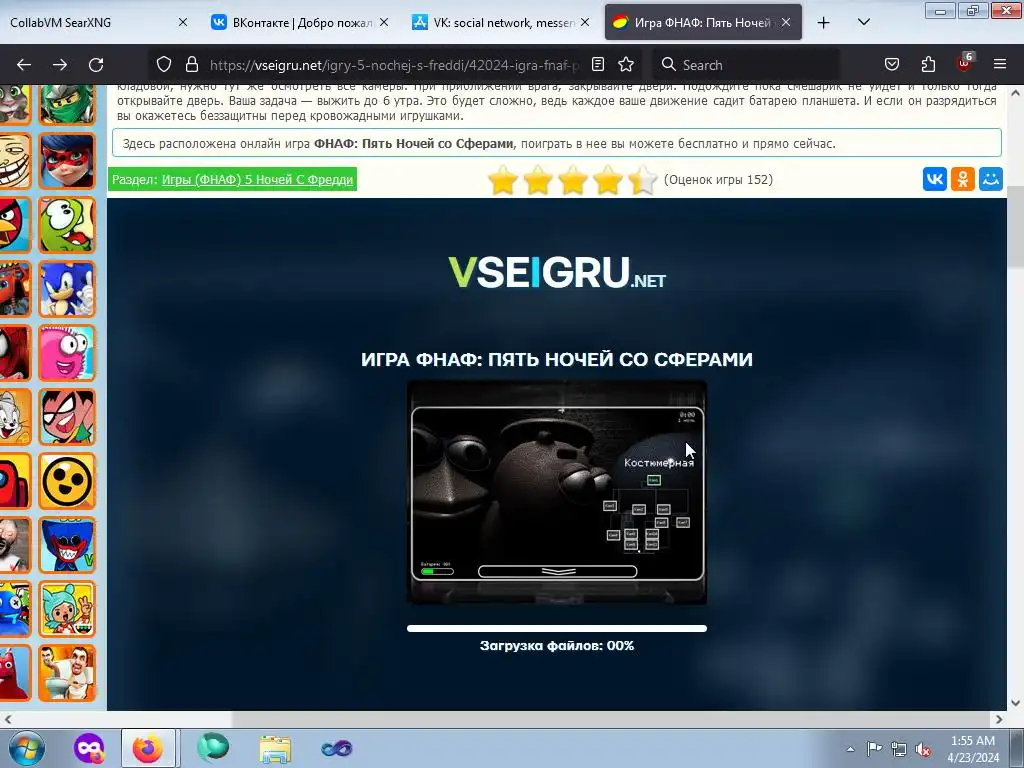This screenshot has width=1024, height=768.
Task: Toggle reader view icon in address bar
Action: coord(598,64)
